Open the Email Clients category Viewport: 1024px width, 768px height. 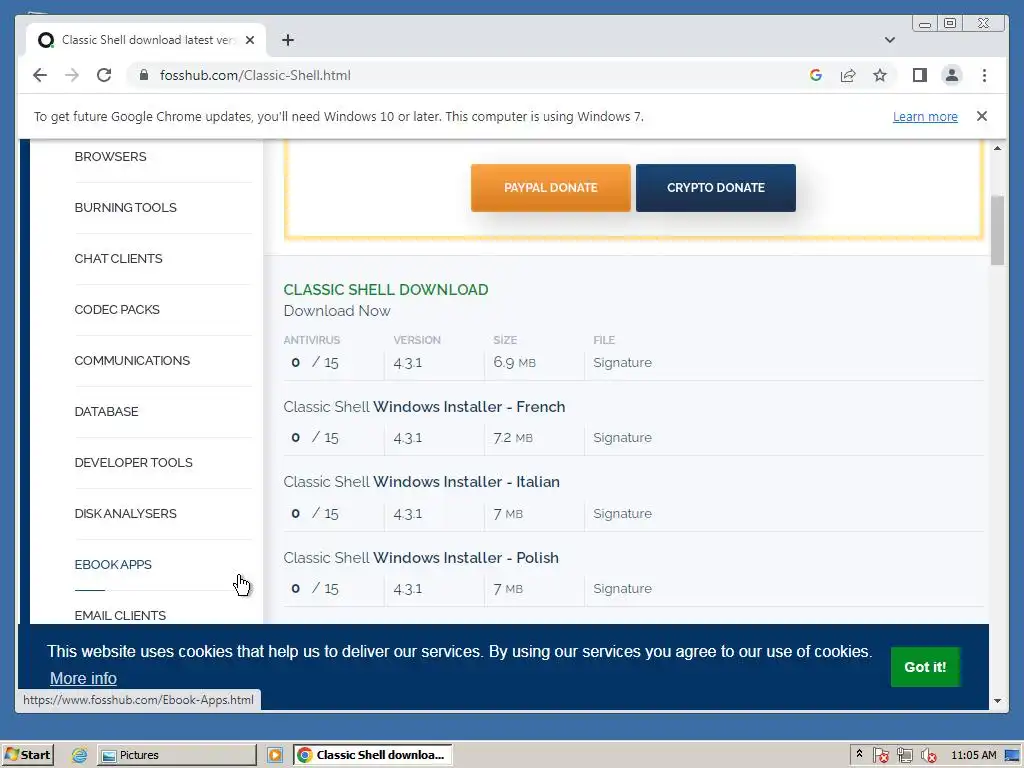(120, 615)
